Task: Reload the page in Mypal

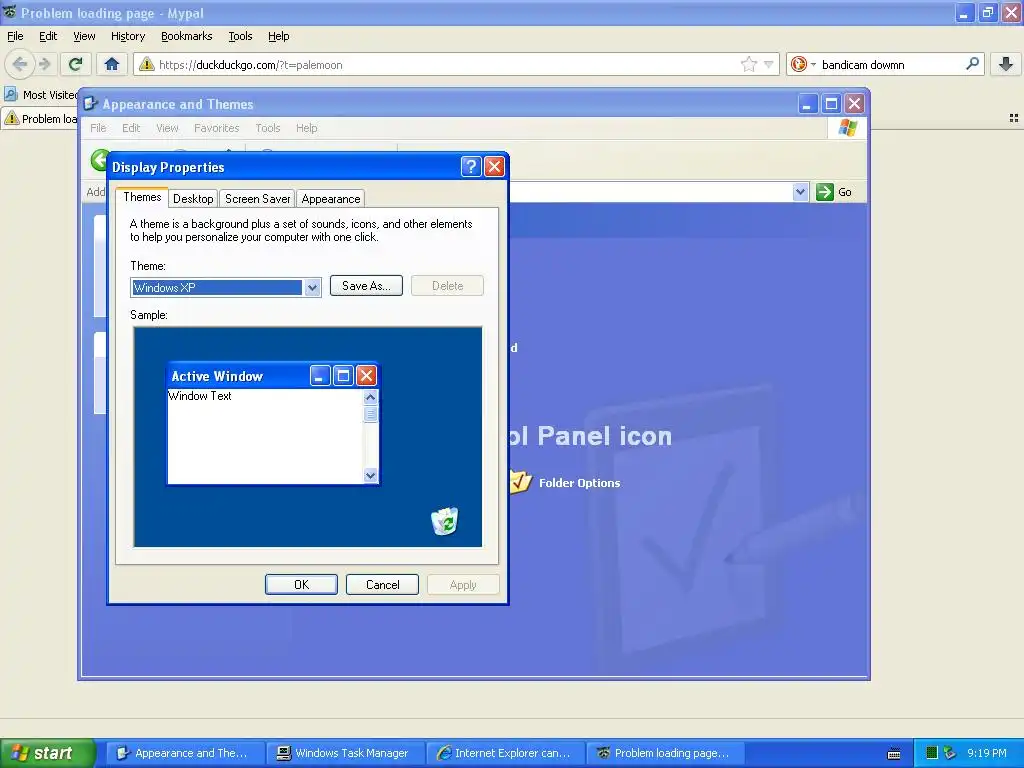Action: tap(75, 64)
